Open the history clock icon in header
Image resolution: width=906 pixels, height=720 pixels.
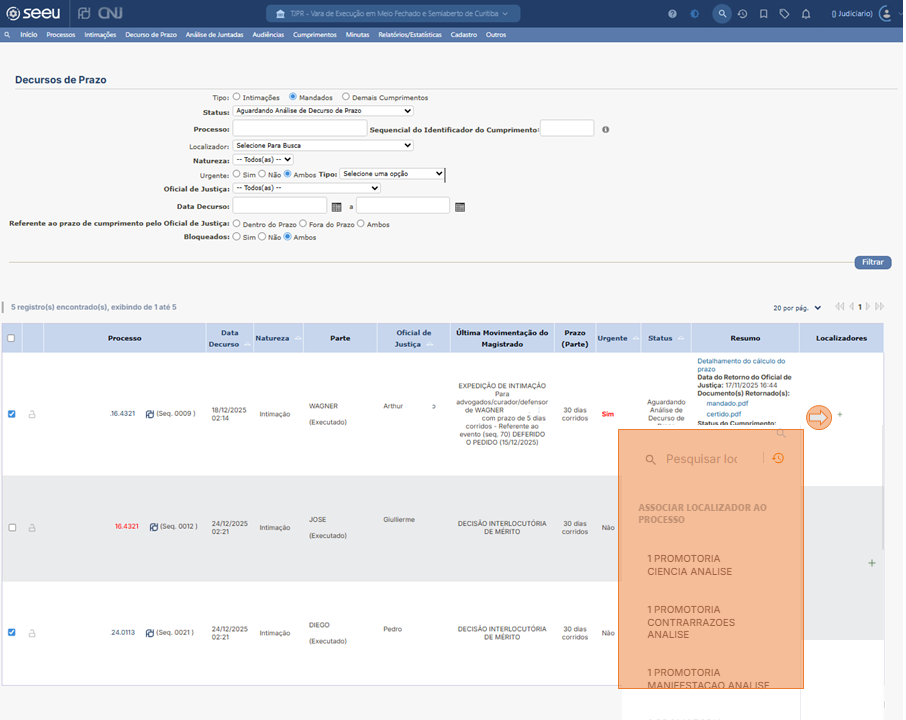click(x=742, y=14)
